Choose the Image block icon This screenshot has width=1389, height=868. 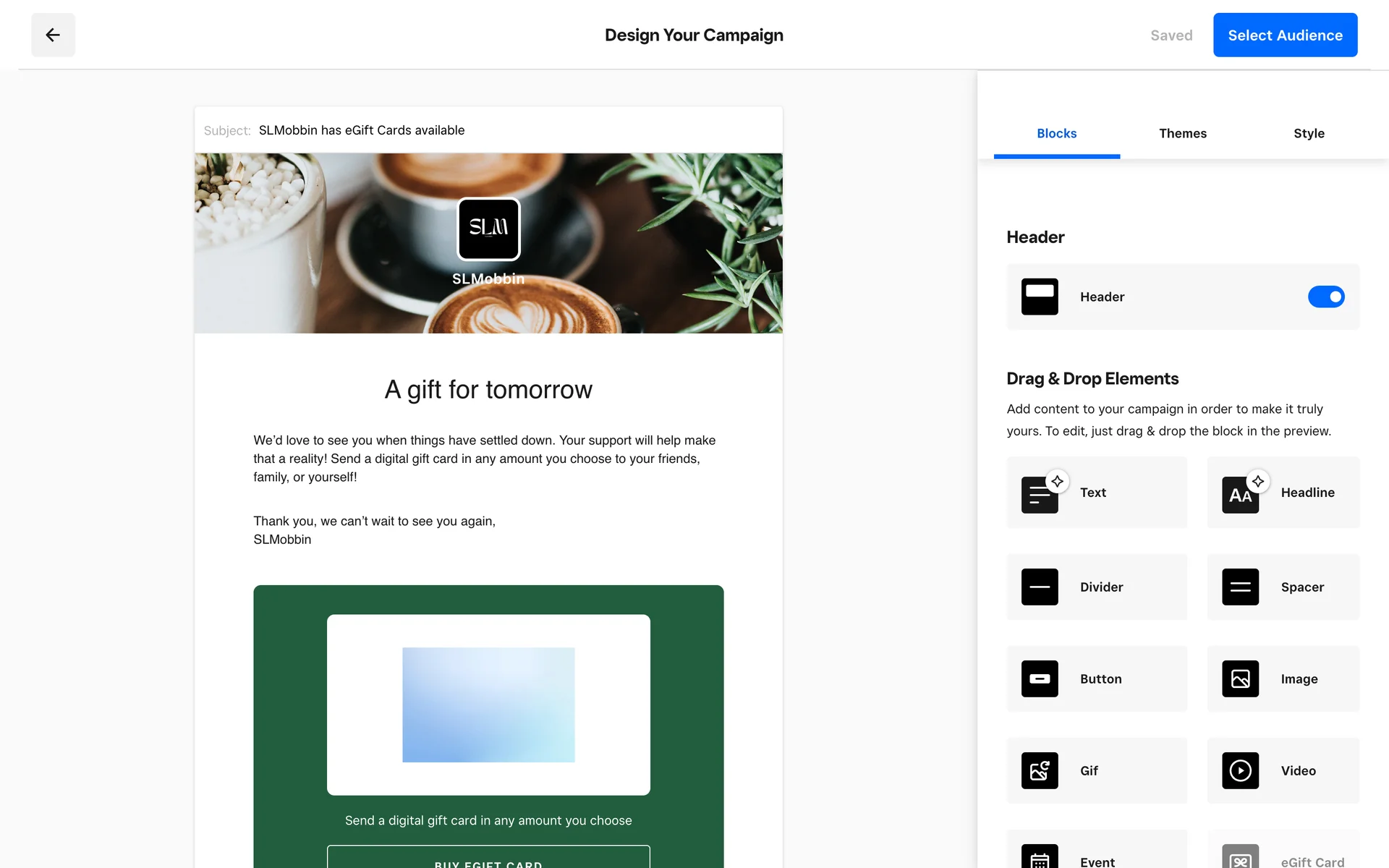[x=1239, y=678]
